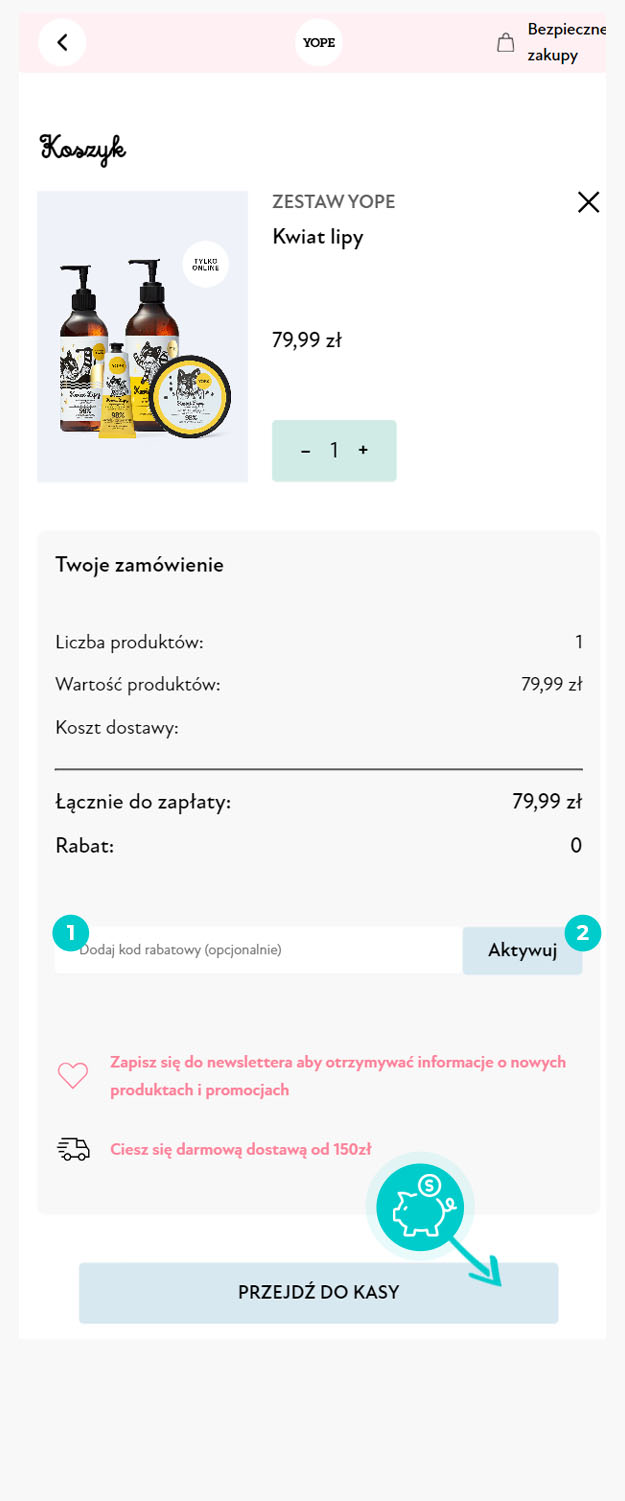Remove Kwiat lipy from cart with X

tap(589, 202)
